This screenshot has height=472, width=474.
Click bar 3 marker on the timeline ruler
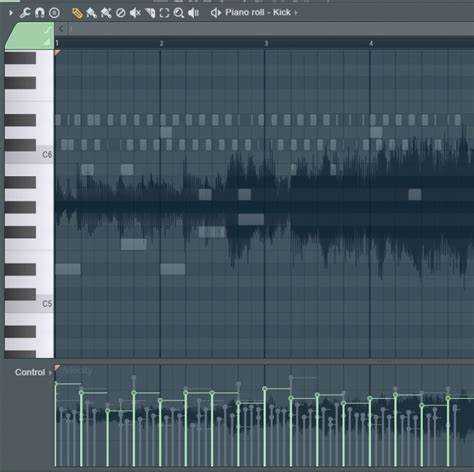[266, 44]
